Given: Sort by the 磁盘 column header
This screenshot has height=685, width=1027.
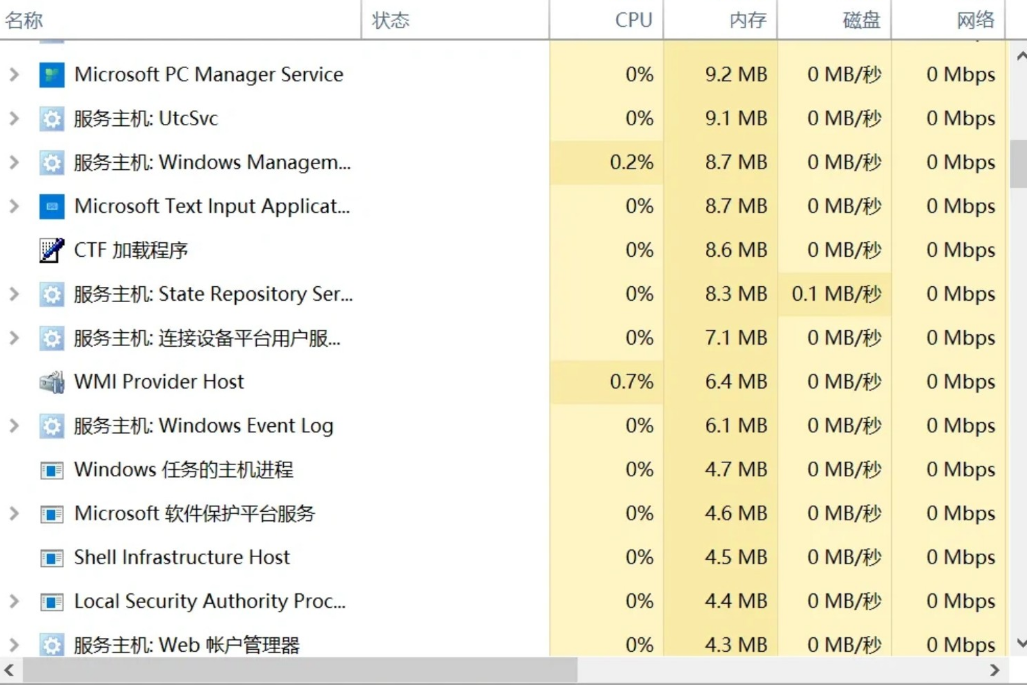Looking at the screenshot, I should [x=834, y=20].
